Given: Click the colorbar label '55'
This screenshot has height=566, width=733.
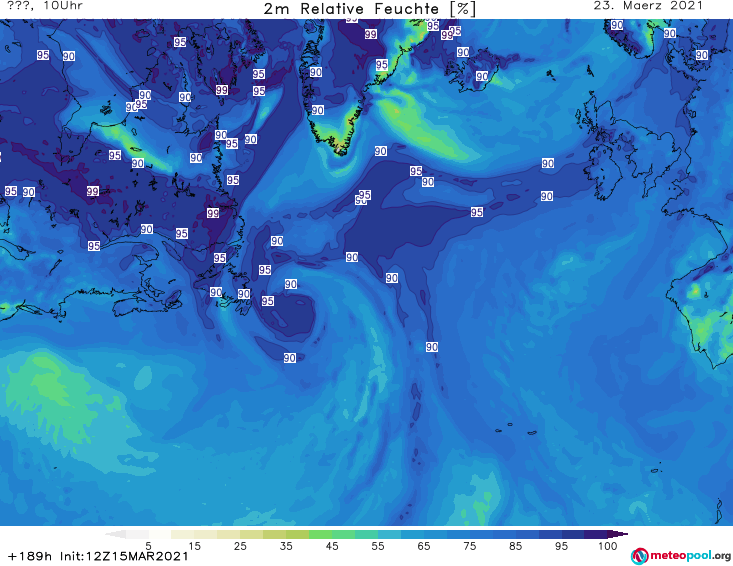Looking at the screenshot, I should pos(377,546).
